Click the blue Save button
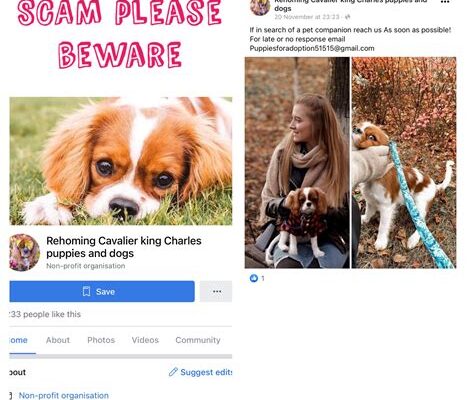Image resolution: width=474 pixels, height=400 pixels. point(102,291)
